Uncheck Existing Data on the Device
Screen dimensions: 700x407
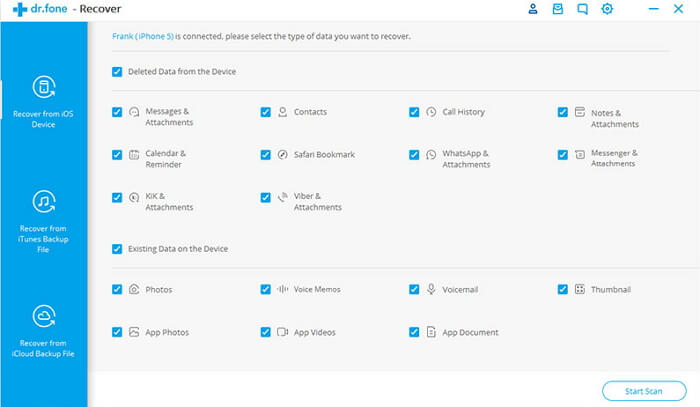pyautogui.click(x=117, y=249)
